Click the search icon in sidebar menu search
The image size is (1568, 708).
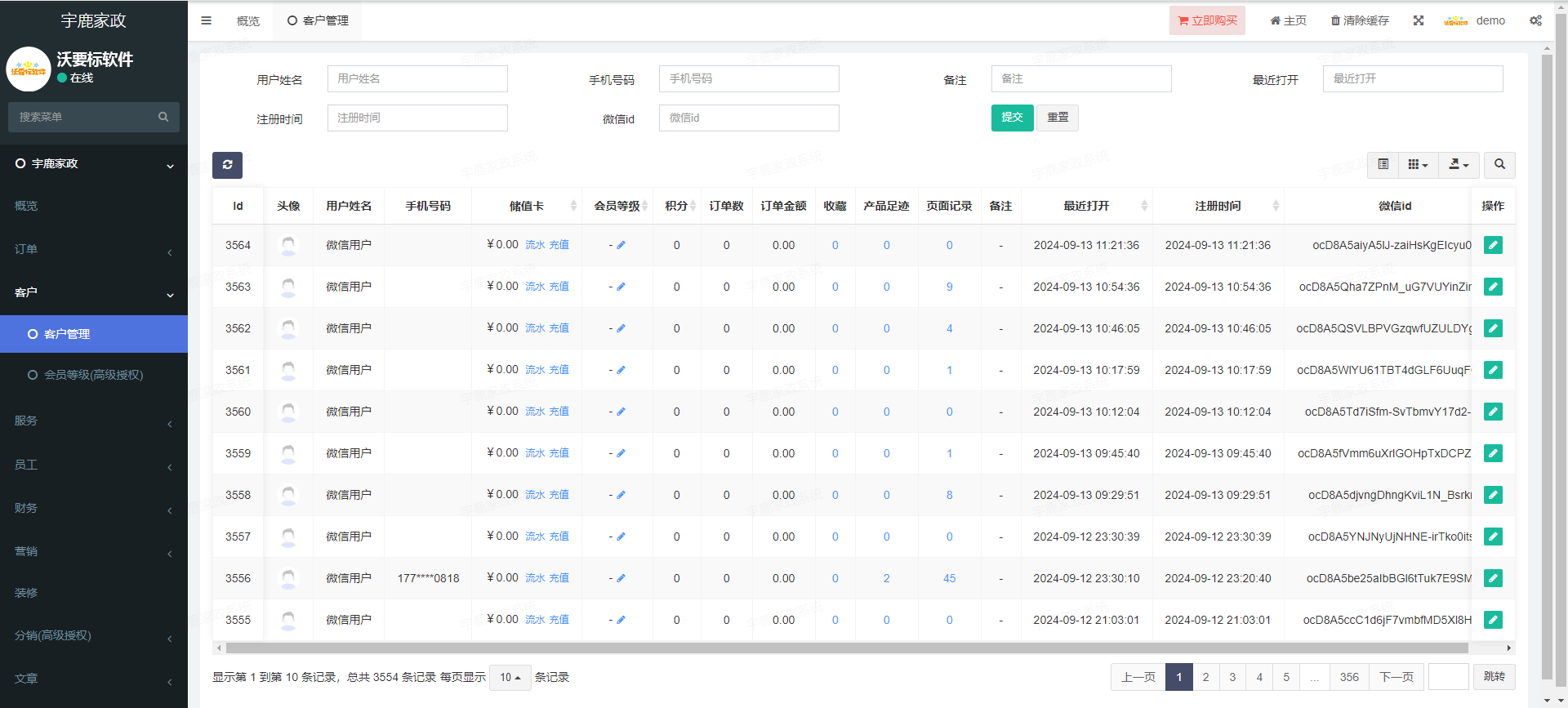click(x=163, y=117)
